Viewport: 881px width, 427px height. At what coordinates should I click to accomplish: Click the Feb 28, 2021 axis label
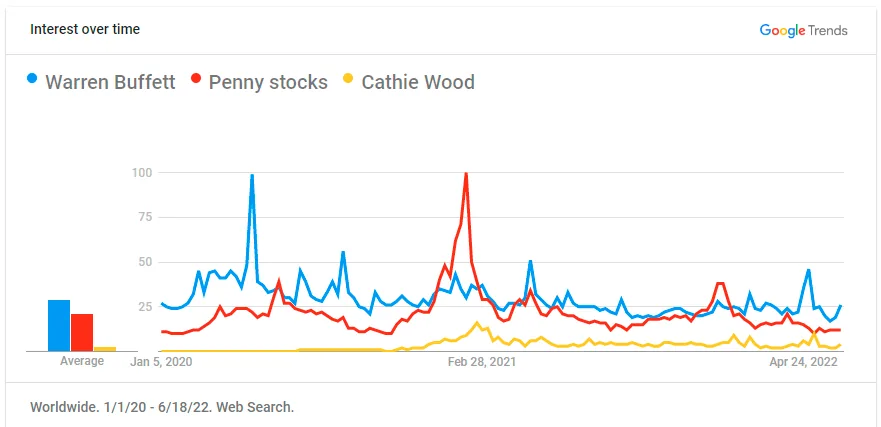tap(482, 361)
